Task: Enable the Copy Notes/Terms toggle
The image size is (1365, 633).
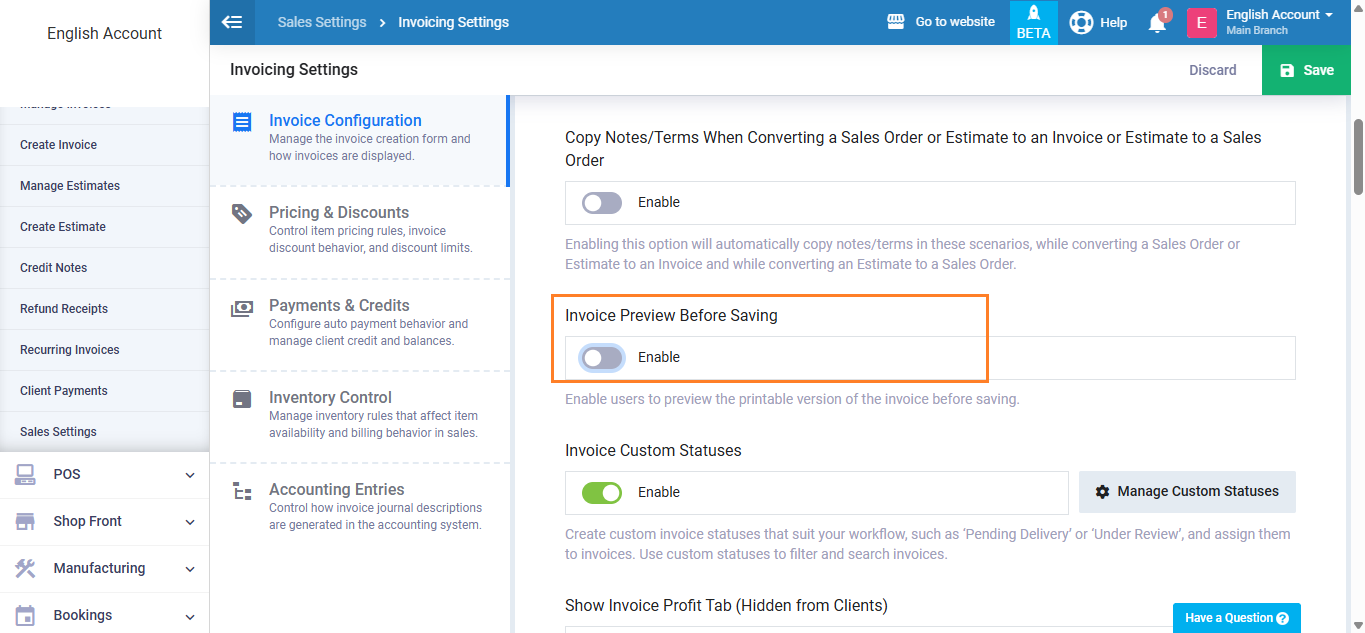Action: [x=602, y=203]
